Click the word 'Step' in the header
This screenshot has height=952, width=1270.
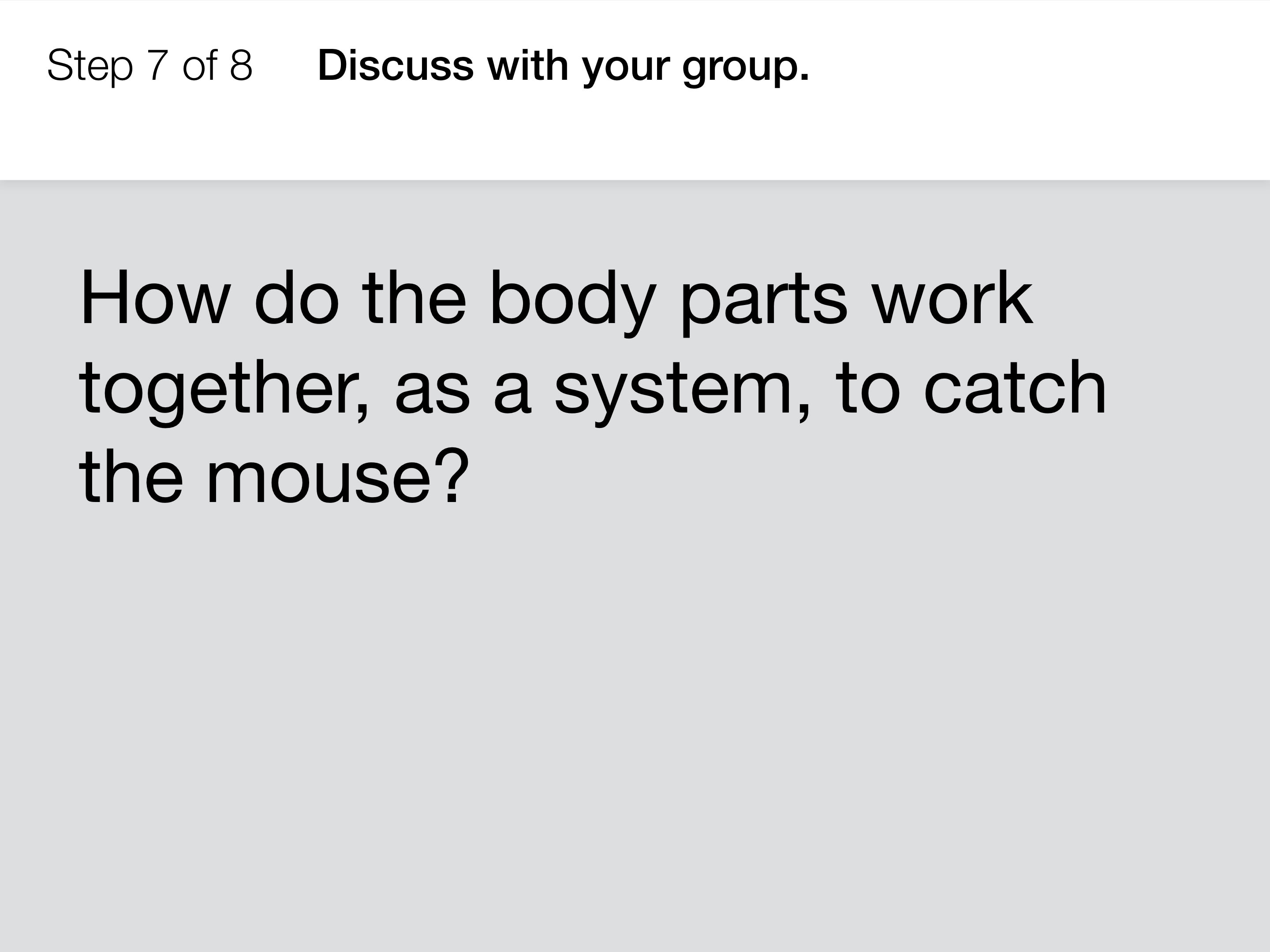[x=90, y=67]
